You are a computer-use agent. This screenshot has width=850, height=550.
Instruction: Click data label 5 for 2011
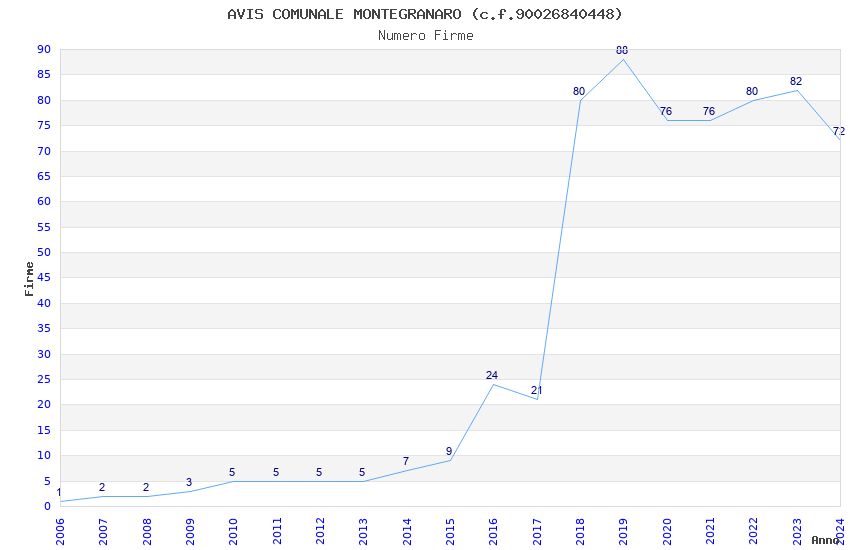[275, 472]
